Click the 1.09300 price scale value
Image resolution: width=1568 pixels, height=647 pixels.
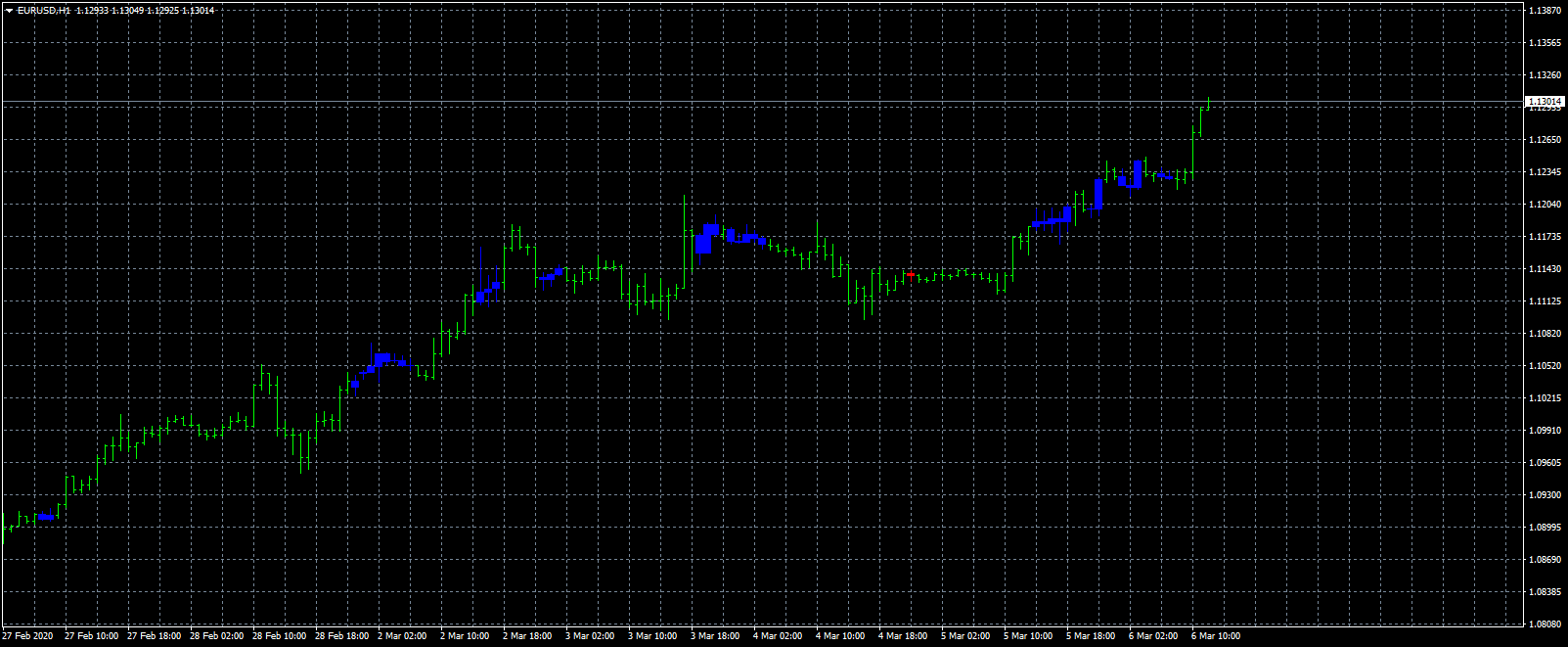click(1545, 495)
